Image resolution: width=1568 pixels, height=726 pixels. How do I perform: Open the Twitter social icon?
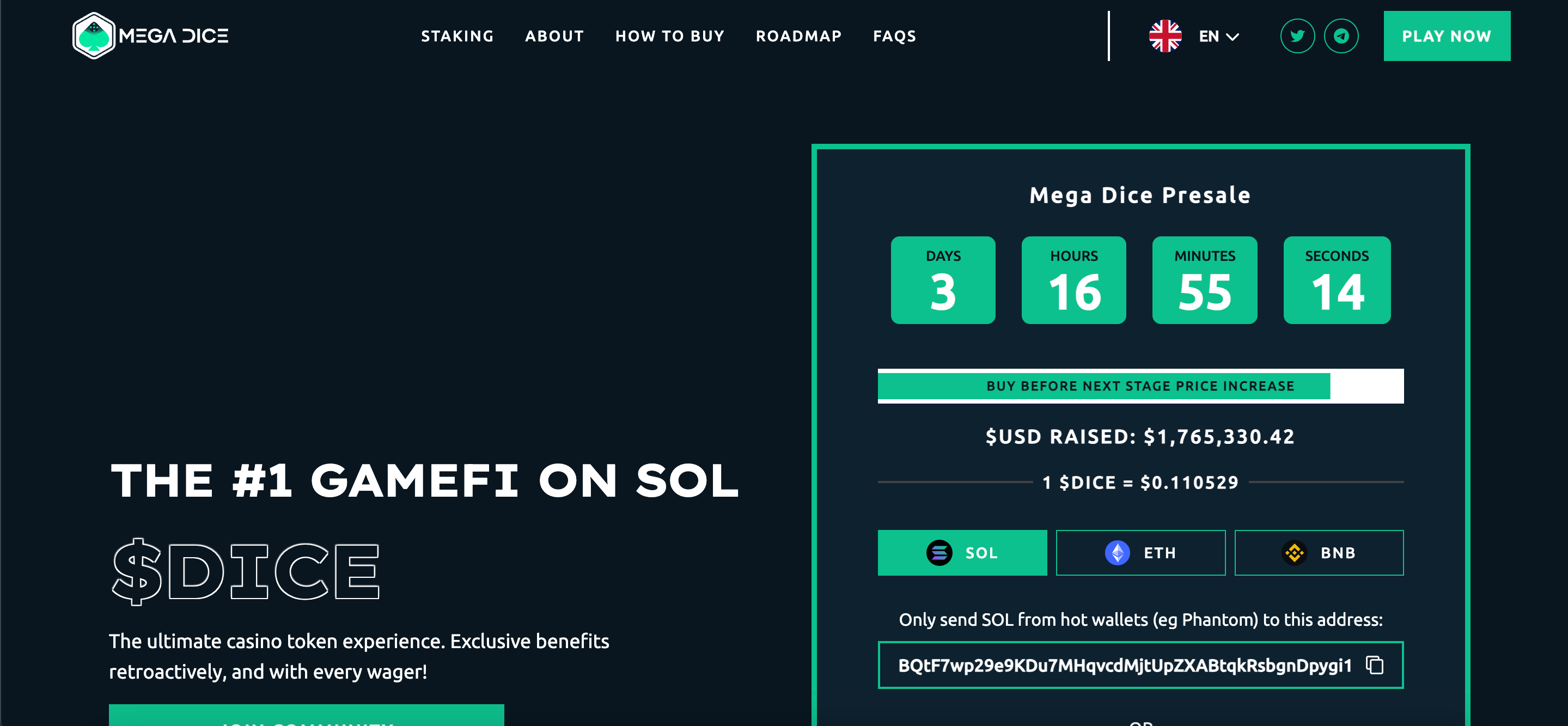[x=1297, y=36]
